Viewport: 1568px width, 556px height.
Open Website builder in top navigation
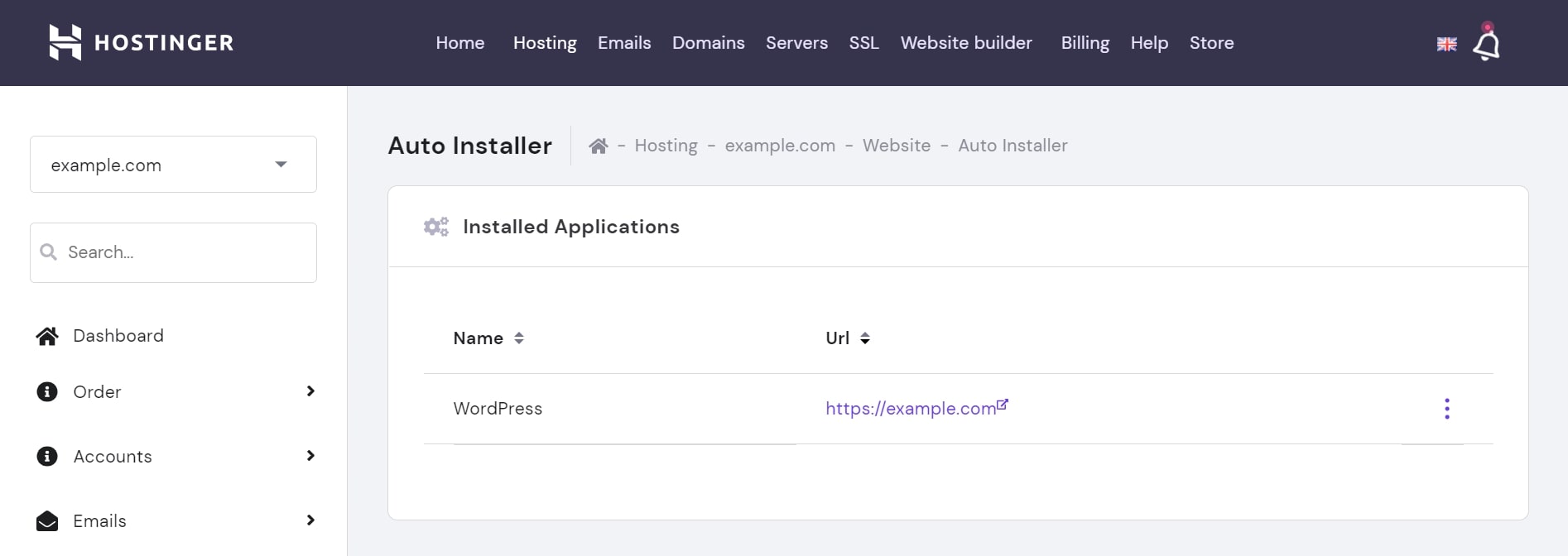966,43
